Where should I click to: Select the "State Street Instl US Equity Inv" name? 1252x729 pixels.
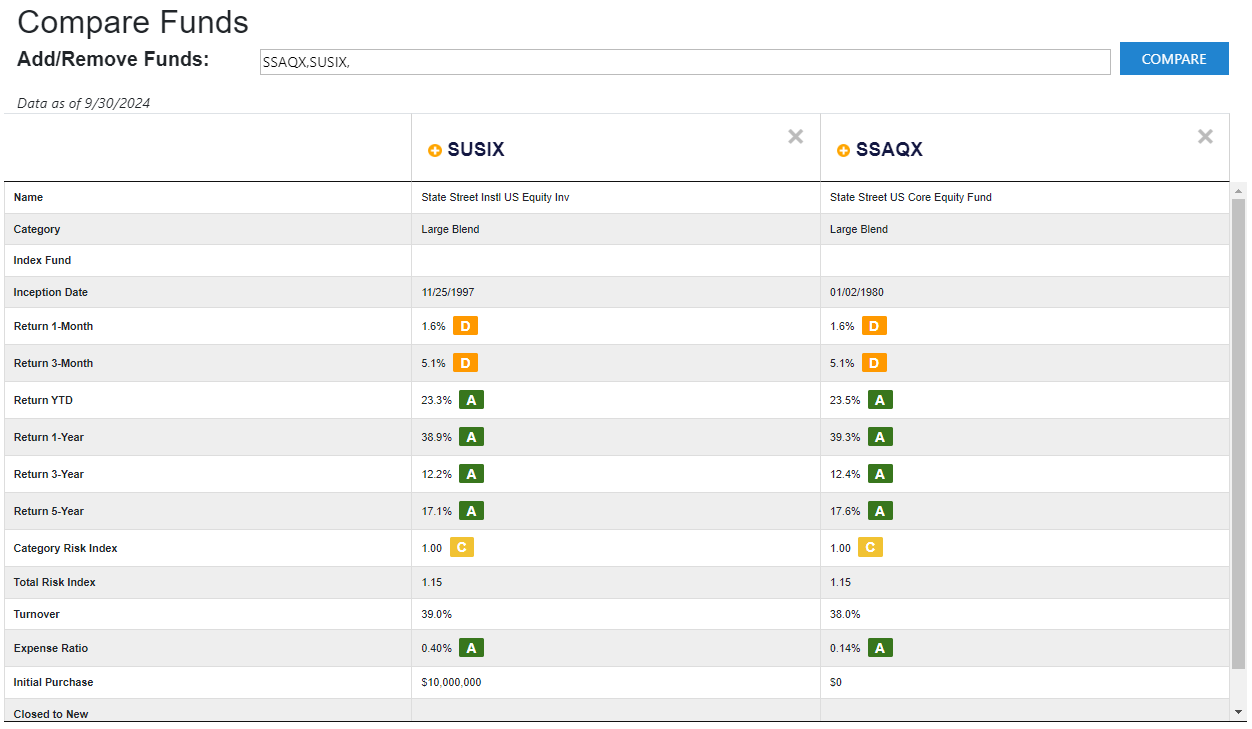tap(495, 198)
